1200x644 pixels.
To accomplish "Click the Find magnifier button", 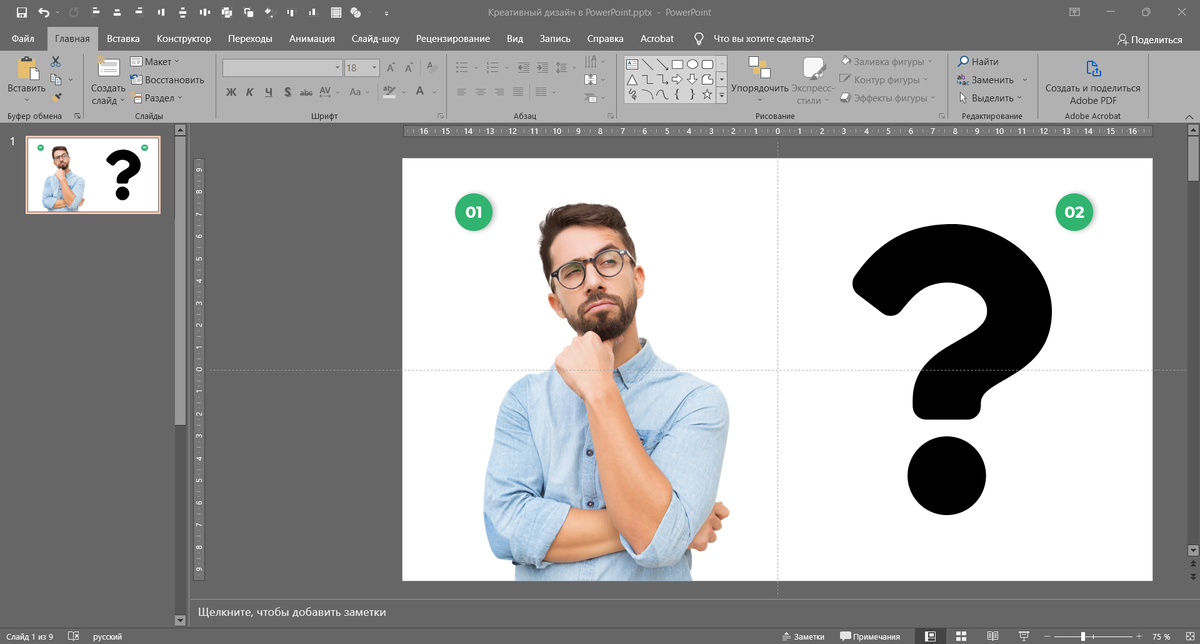I will tap(978, 61).
